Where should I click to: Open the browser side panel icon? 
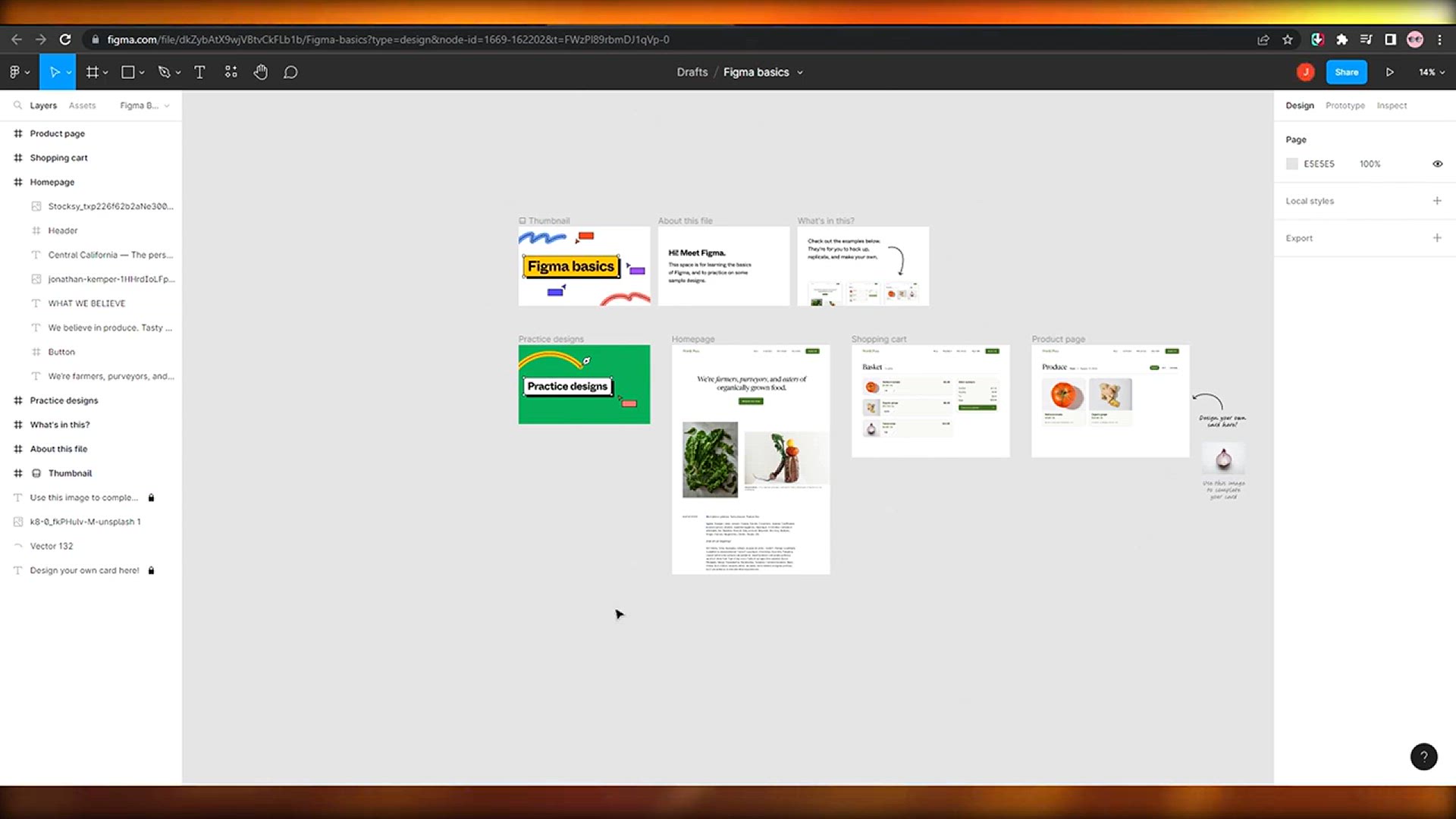click(1390, 39)
